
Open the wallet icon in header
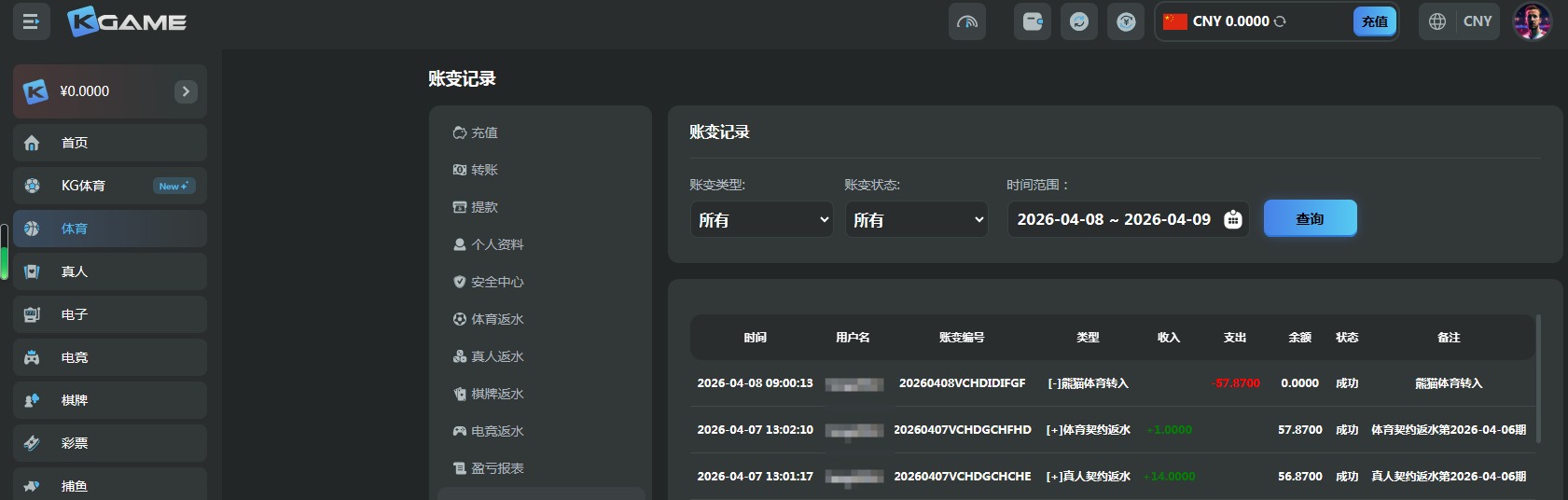click(x=1033, y=21)
